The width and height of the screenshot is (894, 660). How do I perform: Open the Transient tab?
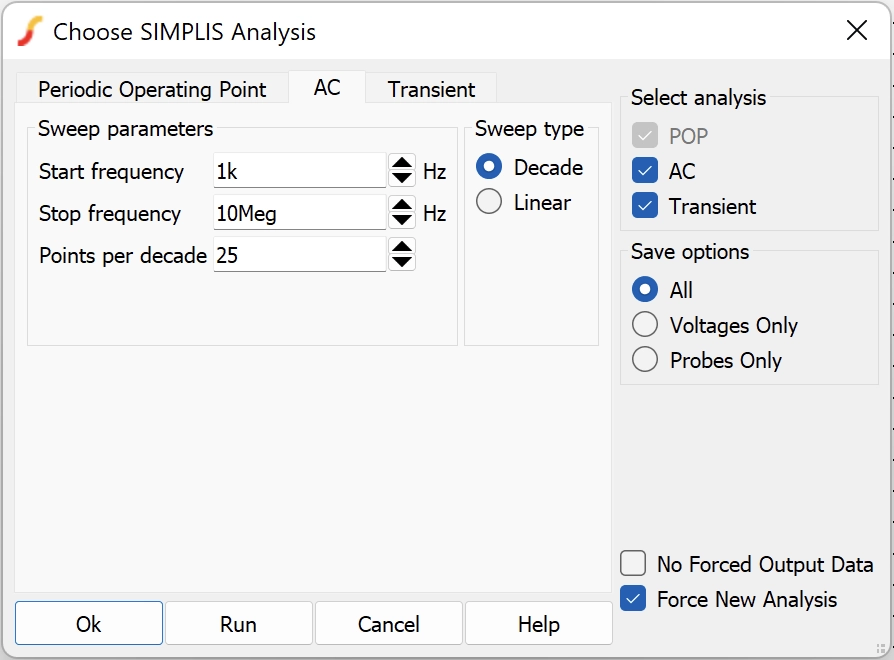point(431,89)
